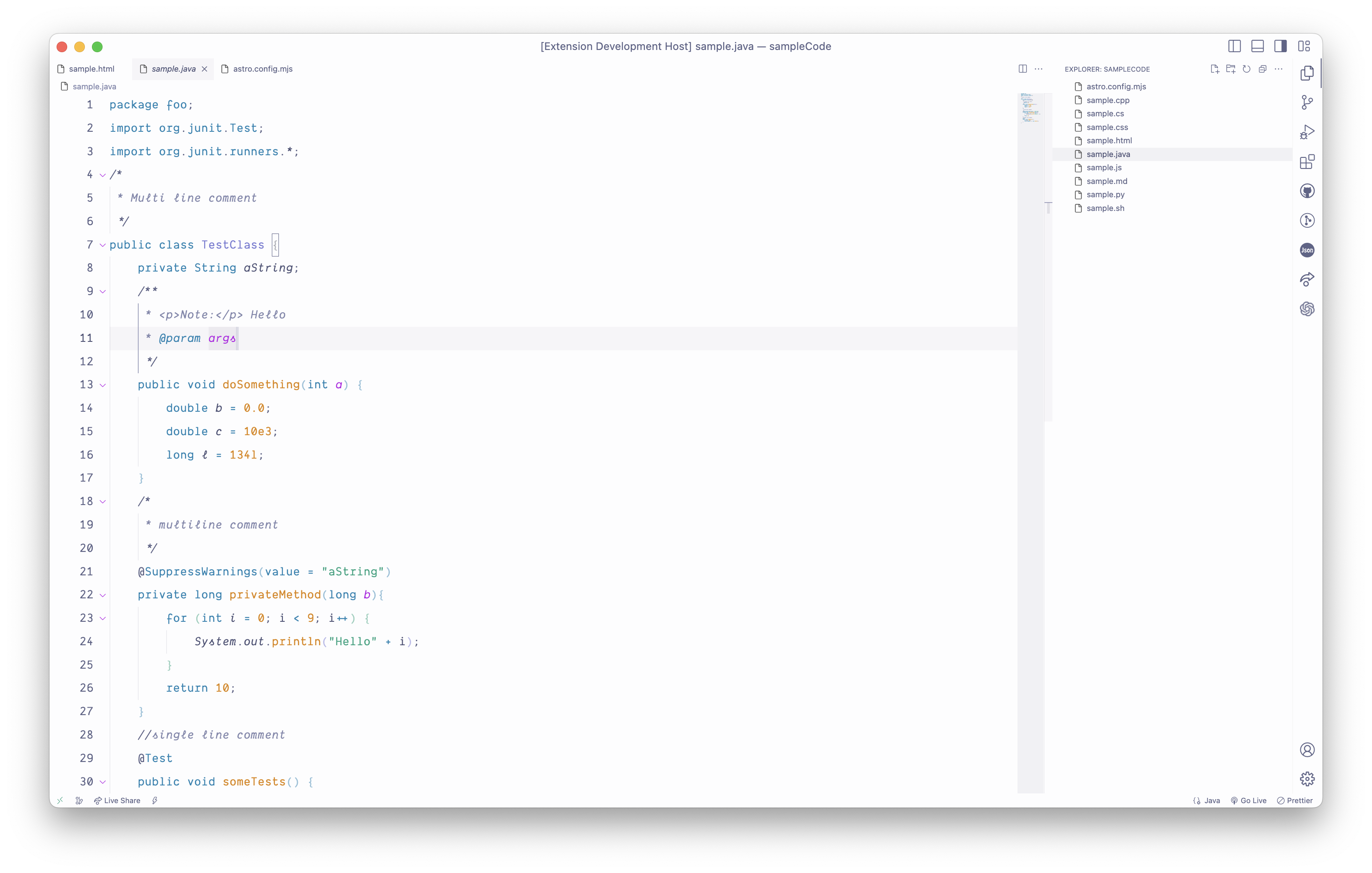The image size is (1372, 873).
Task: Open the Manage settings gear
Action: (x=1307, y=779)
